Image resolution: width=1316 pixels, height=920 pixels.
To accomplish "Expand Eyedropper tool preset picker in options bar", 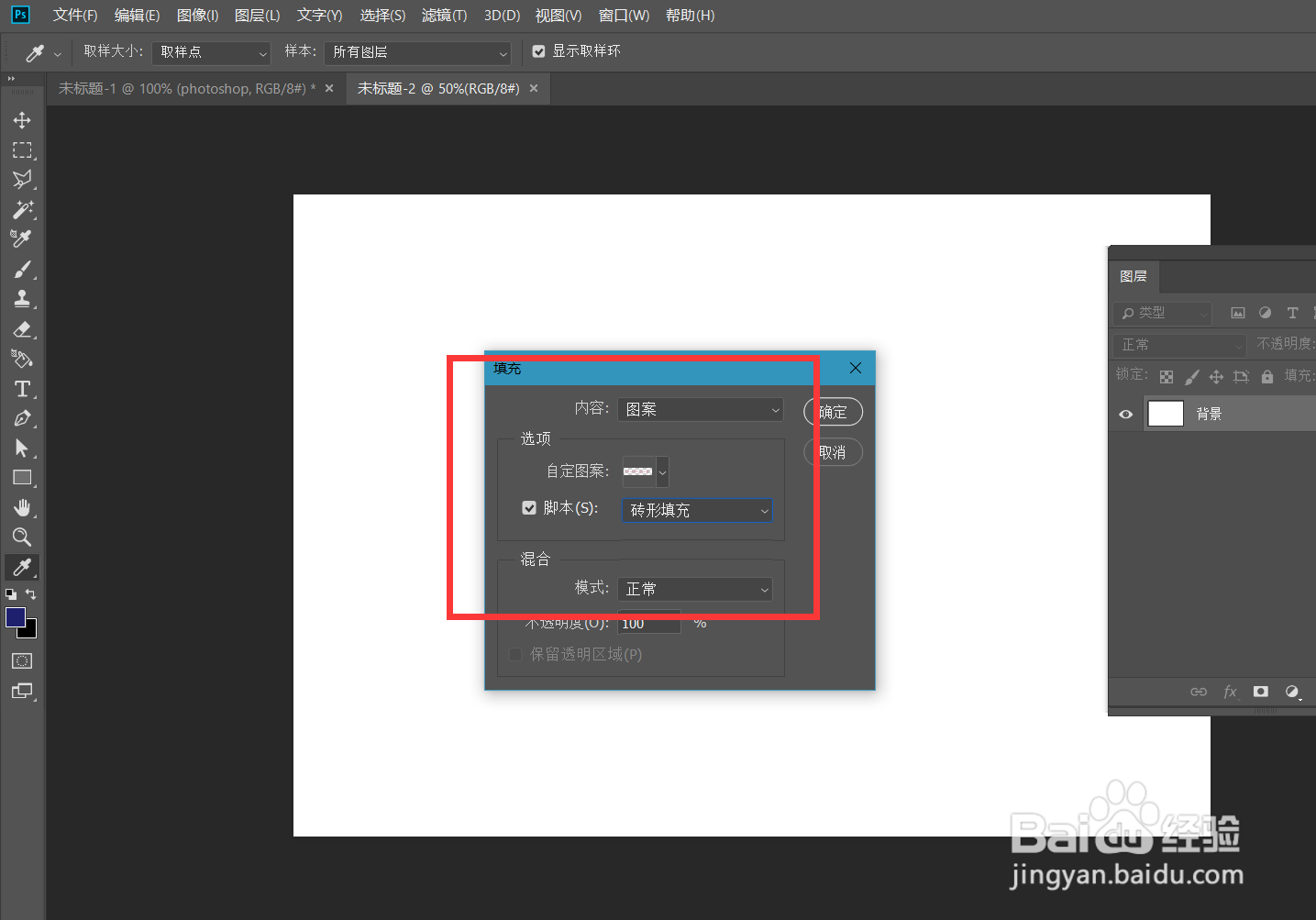I will [58, 54].
